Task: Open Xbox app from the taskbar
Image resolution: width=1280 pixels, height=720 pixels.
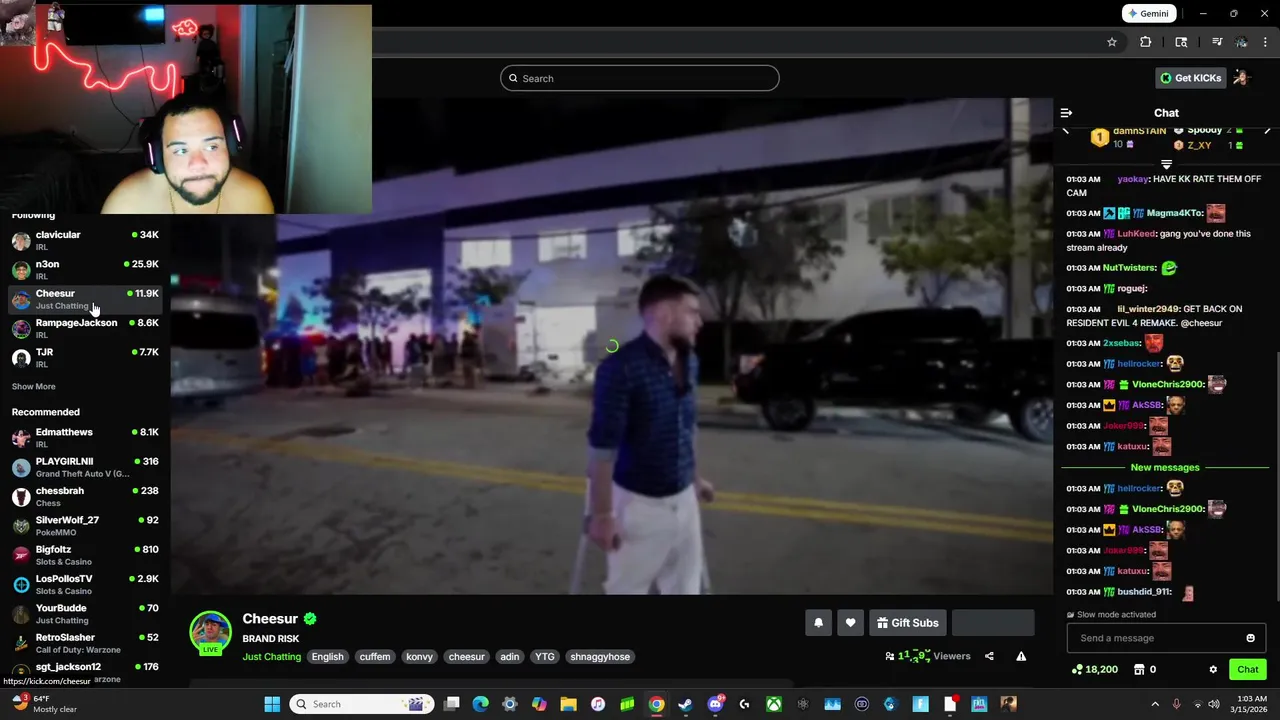Action: (774, 704)
